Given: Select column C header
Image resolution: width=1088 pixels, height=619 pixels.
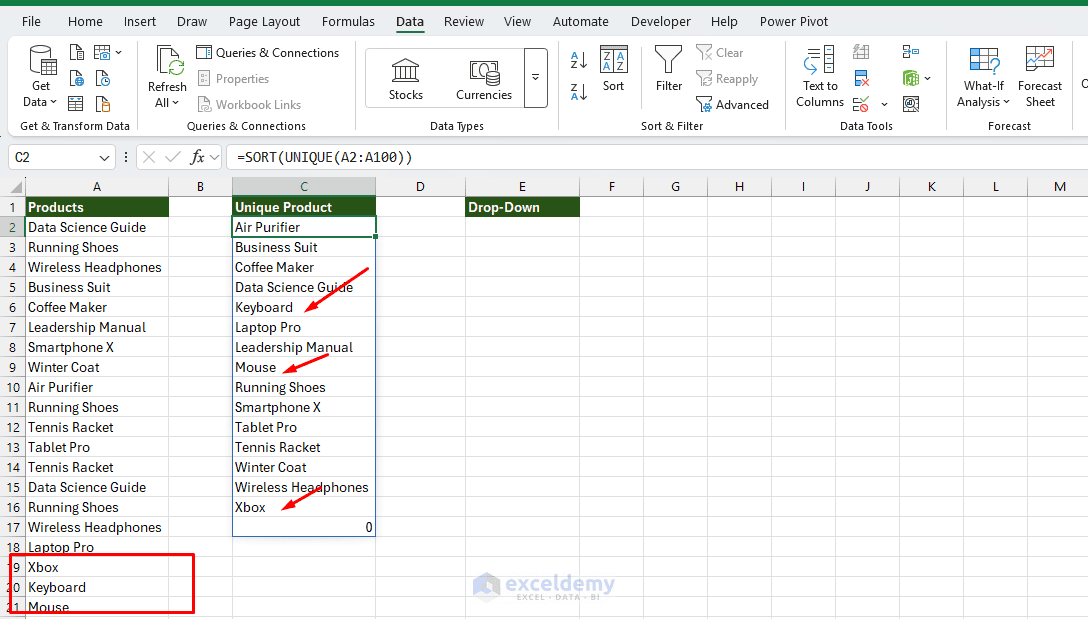Looking at the screenshot, I should click(304, 187).
